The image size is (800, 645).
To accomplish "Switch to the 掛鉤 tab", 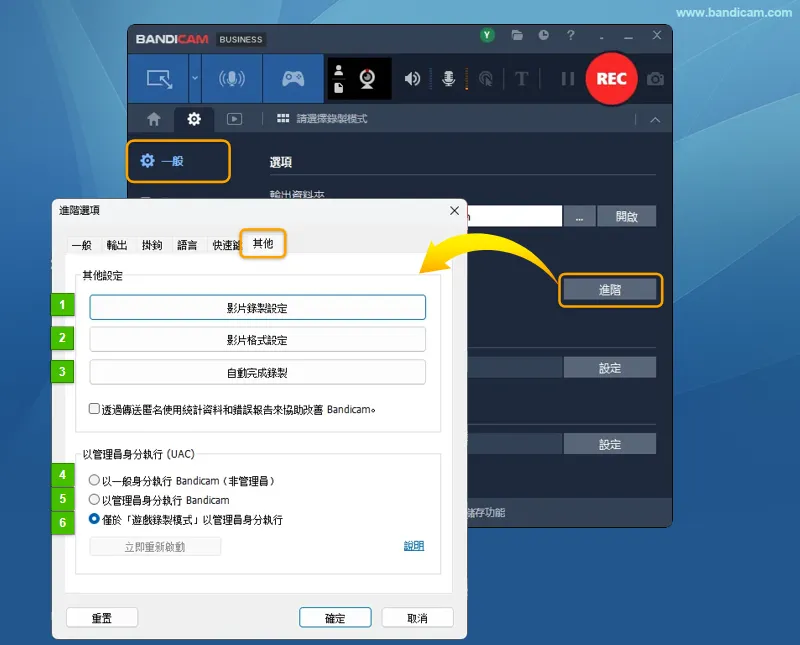I will (x=152, y=245).
